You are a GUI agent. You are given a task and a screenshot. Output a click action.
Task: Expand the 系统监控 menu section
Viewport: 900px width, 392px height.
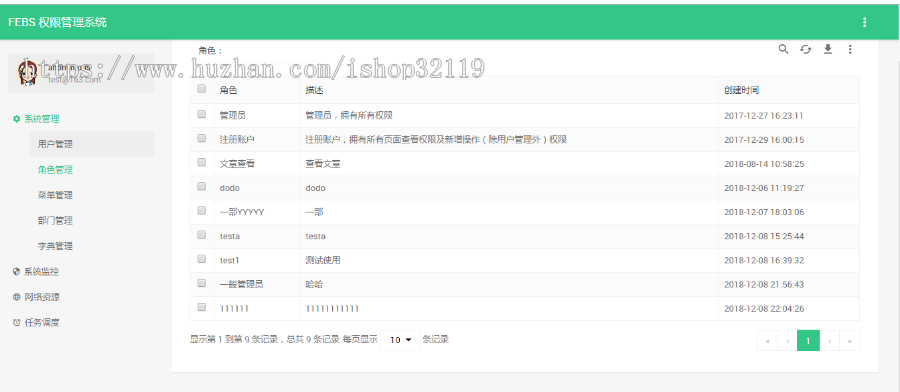[x=41, y=271]
